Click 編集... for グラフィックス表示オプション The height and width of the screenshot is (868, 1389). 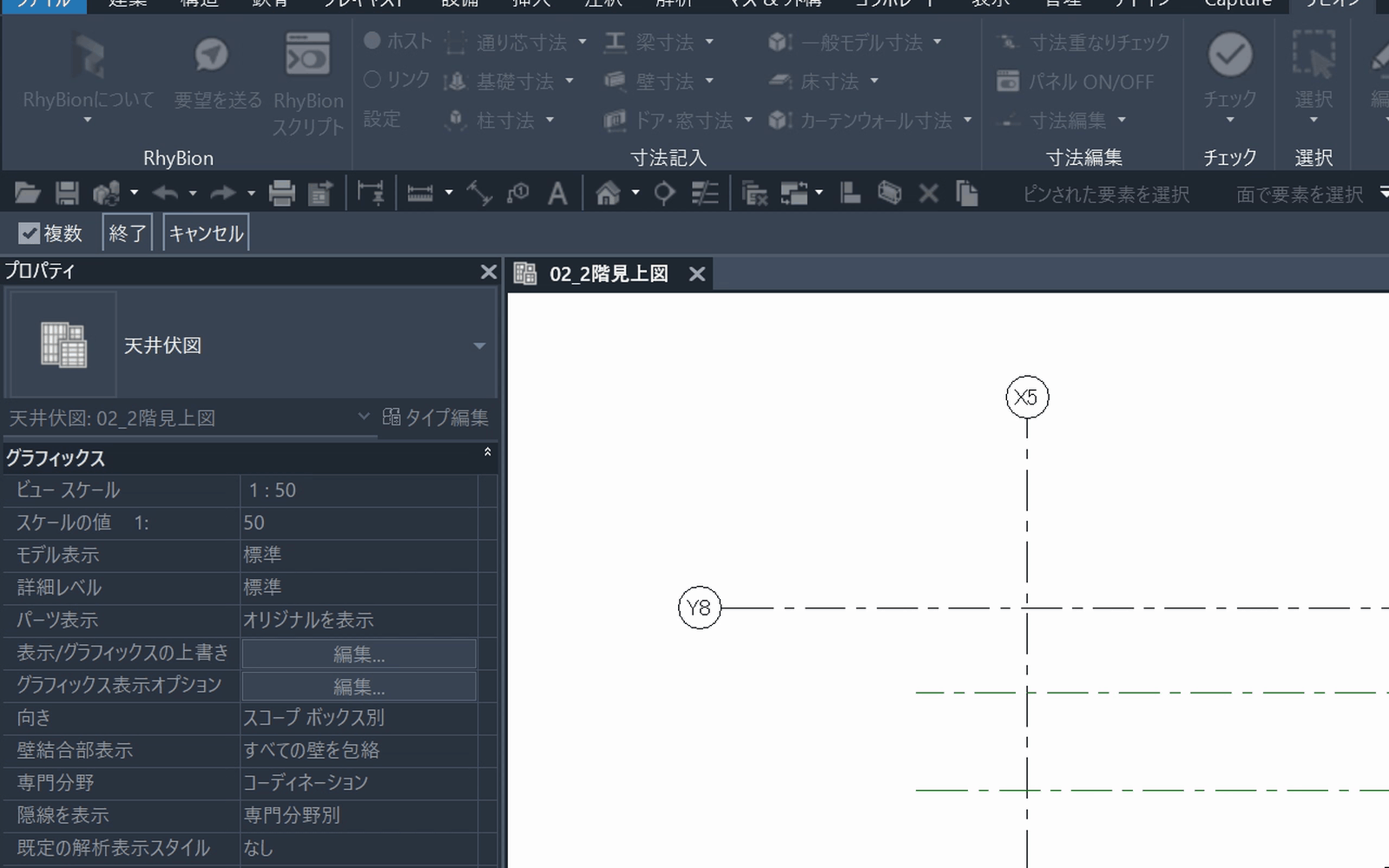(x=359, y=687)
